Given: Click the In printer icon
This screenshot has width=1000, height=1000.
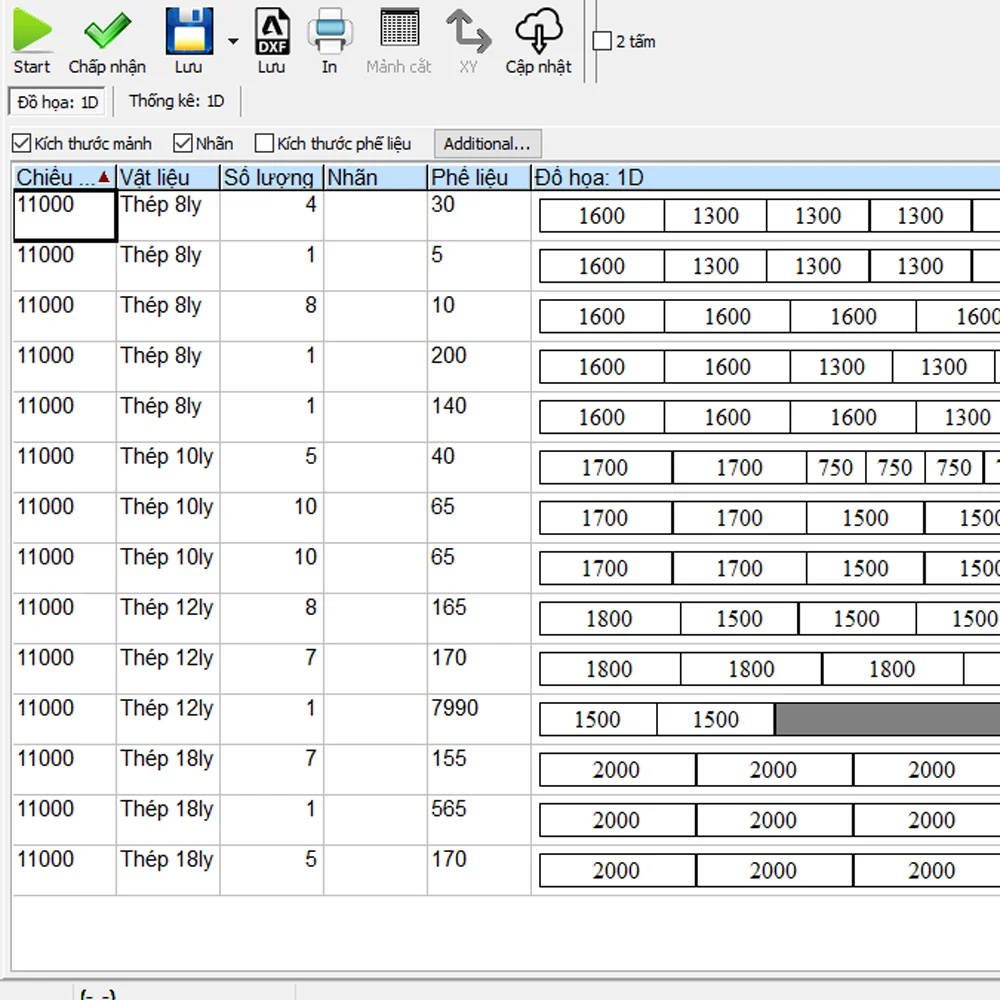Looking at the screenshot, I should [329, 31].
